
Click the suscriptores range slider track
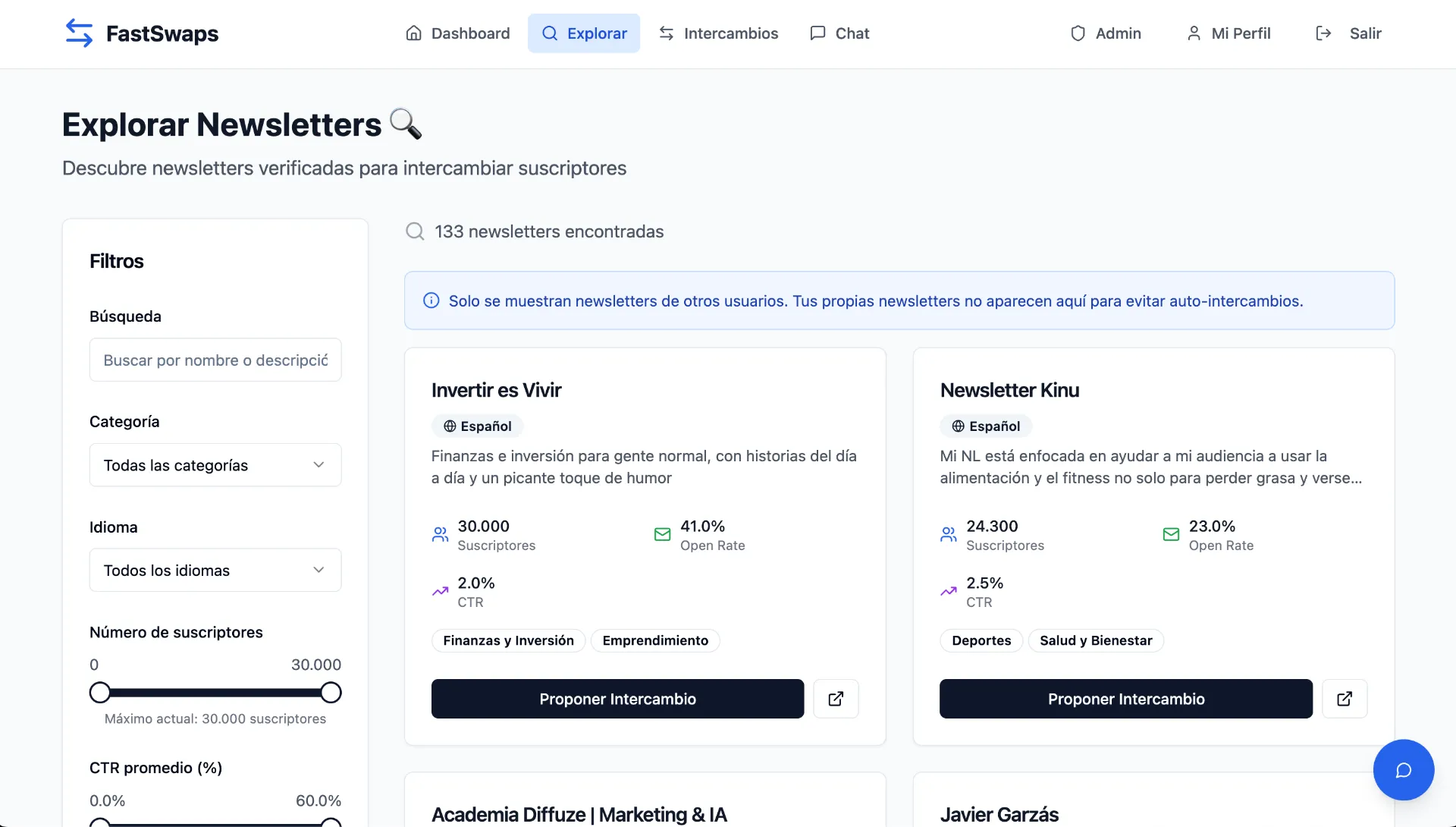click(215, 693)
